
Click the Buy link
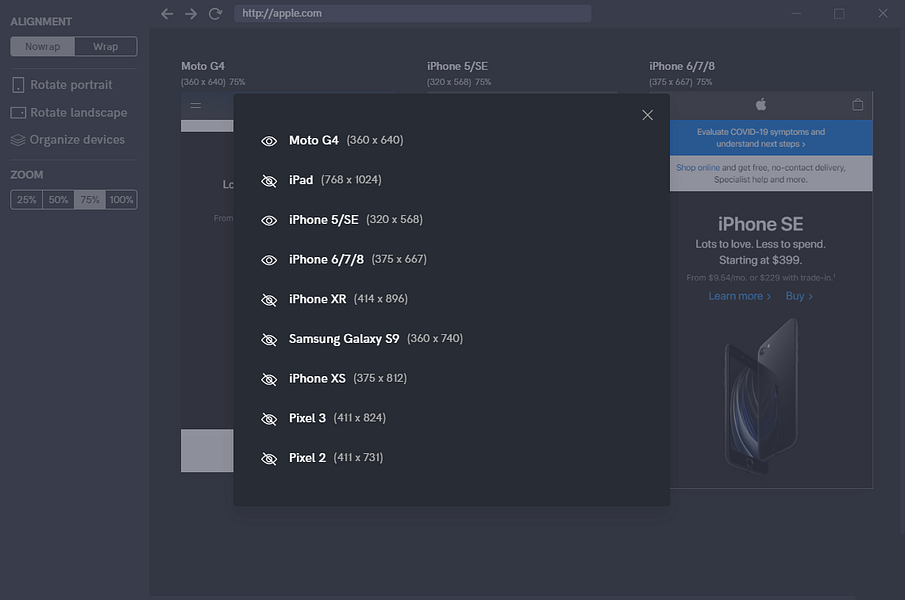[799, 296]
